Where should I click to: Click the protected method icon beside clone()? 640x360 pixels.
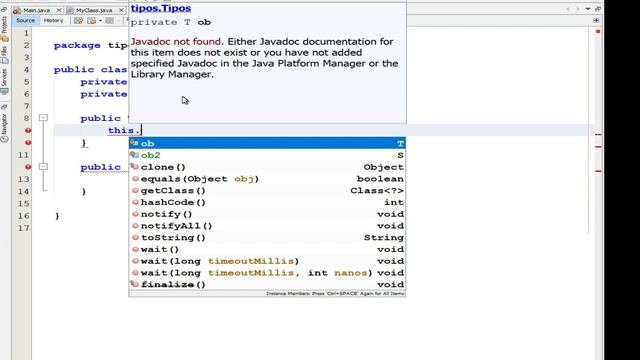[134, 167]
